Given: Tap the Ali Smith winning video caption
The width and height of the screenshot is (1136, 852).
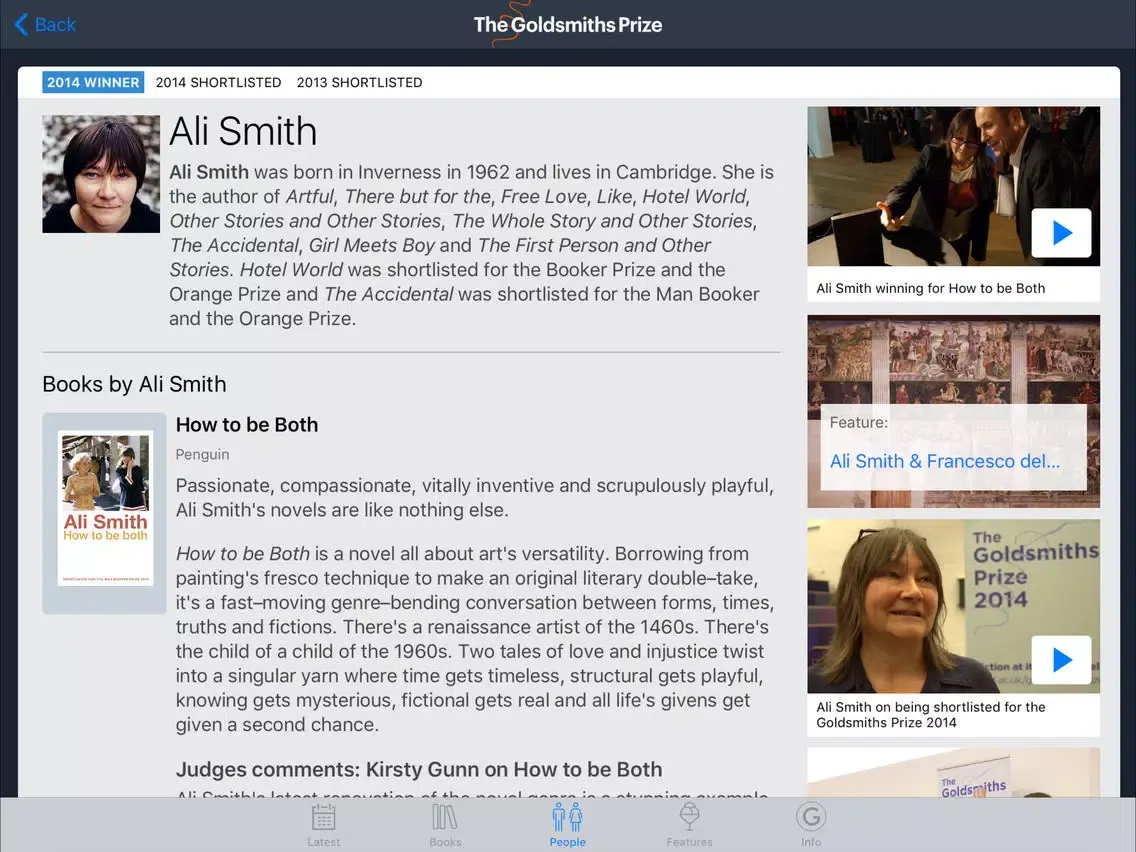Looking at the screenshot, I should click(x=930, y=288).
